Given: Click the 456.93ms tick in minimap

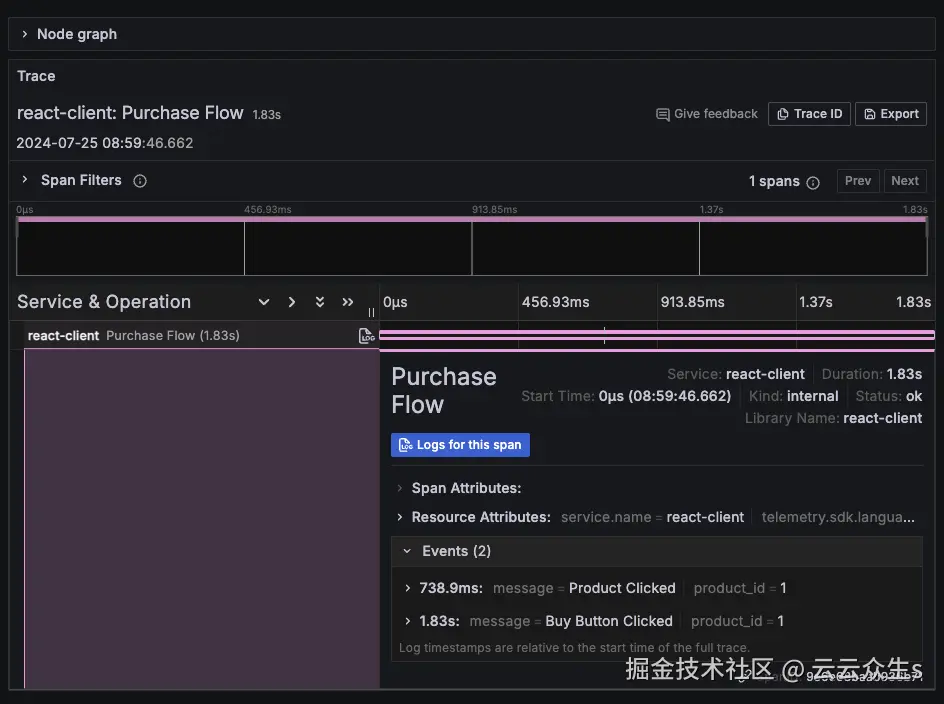Looking at the screenshot, I should (x=267, y=209).
